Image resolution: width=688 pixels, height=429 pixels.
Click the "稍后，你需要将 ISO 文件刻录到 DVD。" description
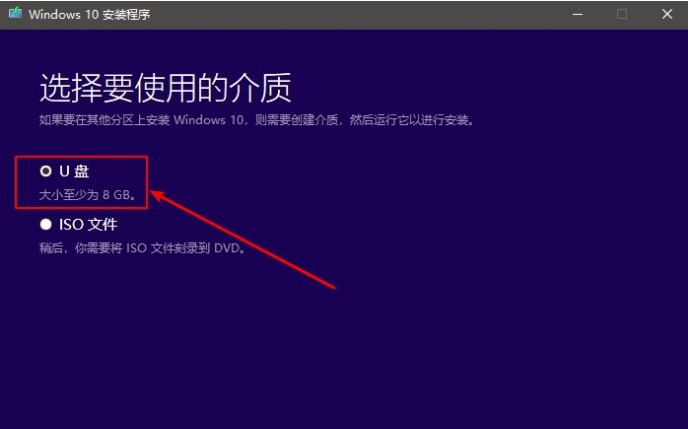tap(142, 248)
